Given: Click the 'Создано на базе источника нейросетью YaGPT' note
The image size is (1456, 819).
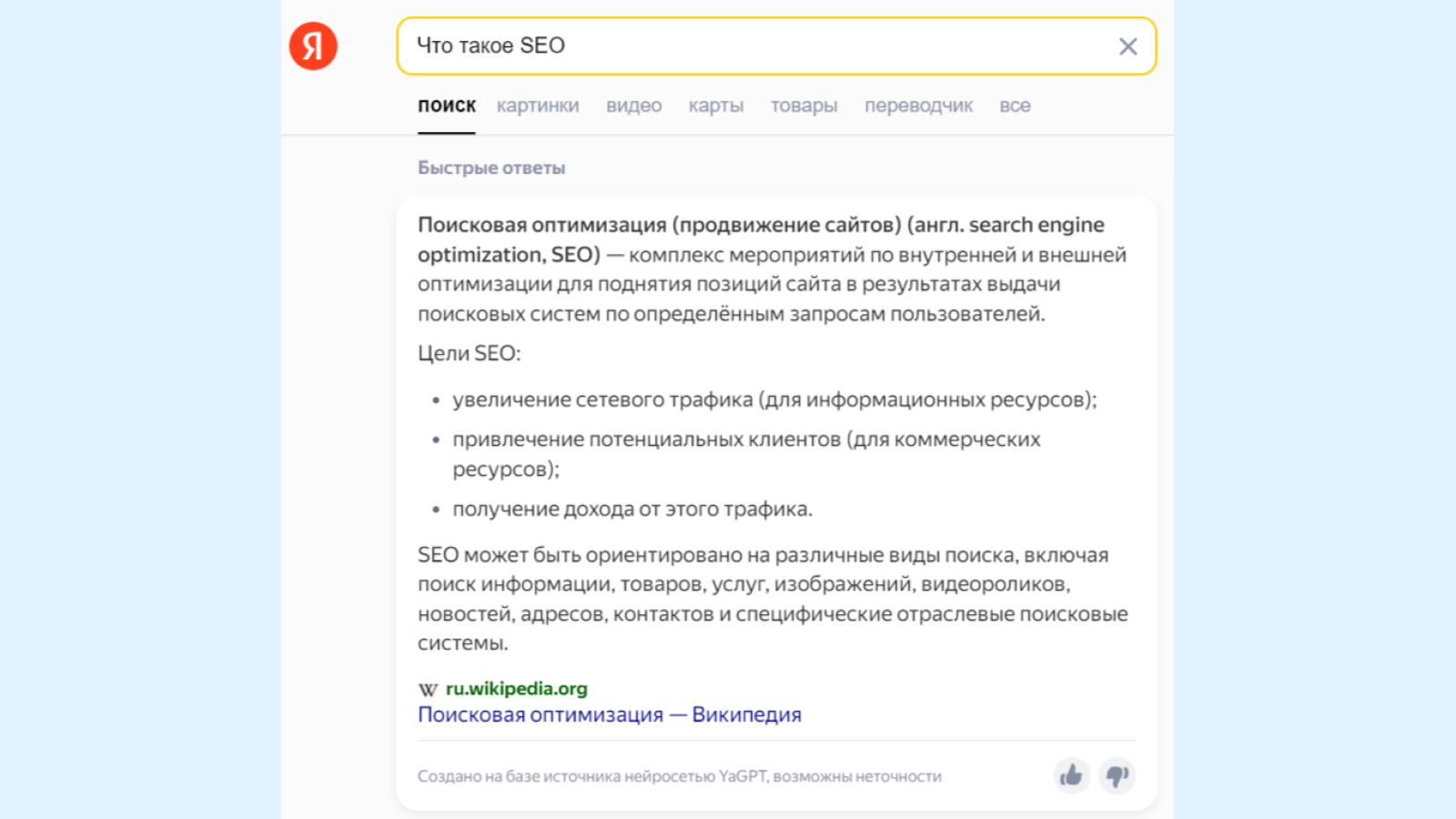Looking at the screenshot, I should pos(680,776).
